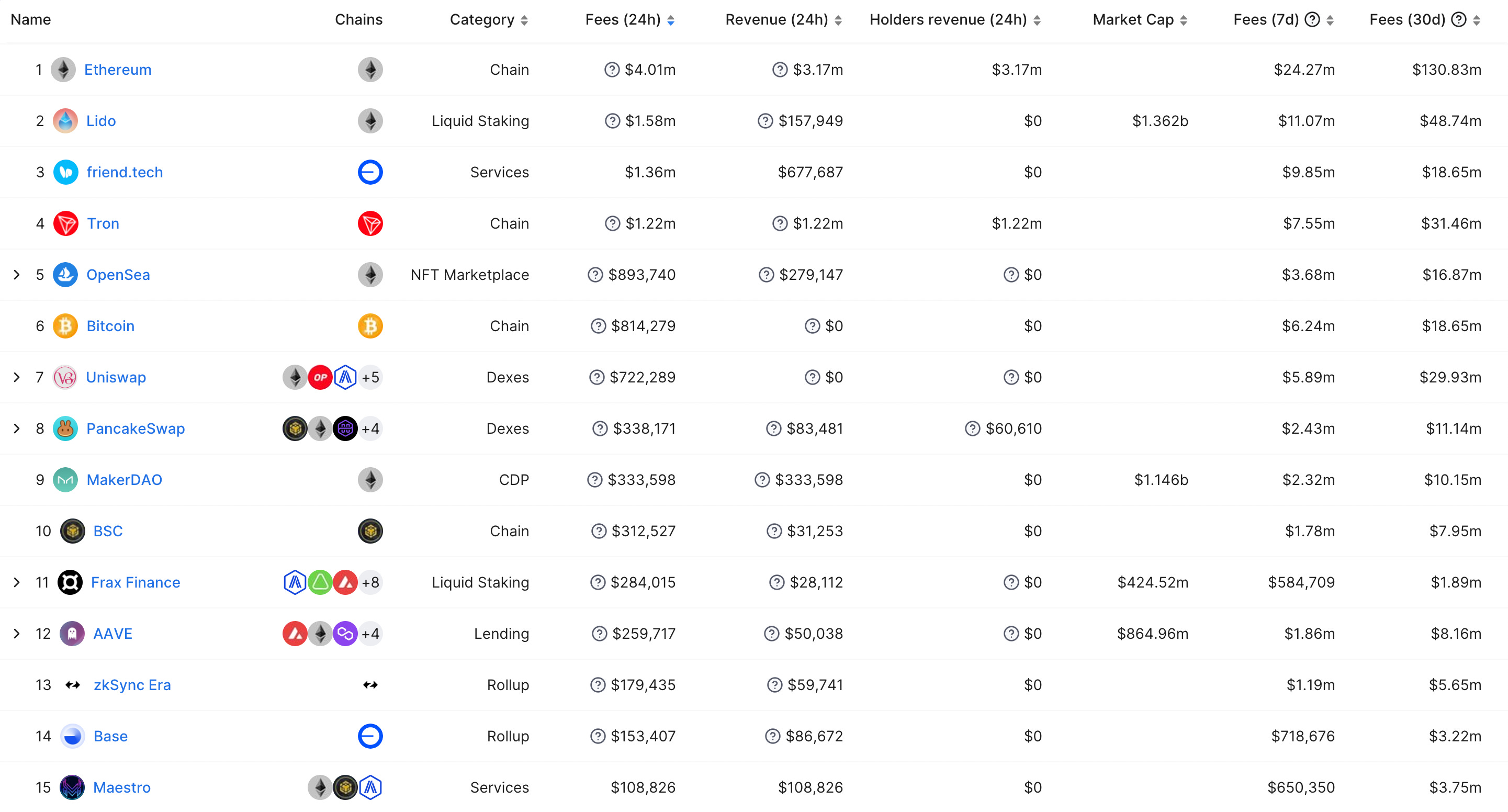The image size is (1508, 812).
Task: Click the friend.tech logo icon
Action: 65,172
